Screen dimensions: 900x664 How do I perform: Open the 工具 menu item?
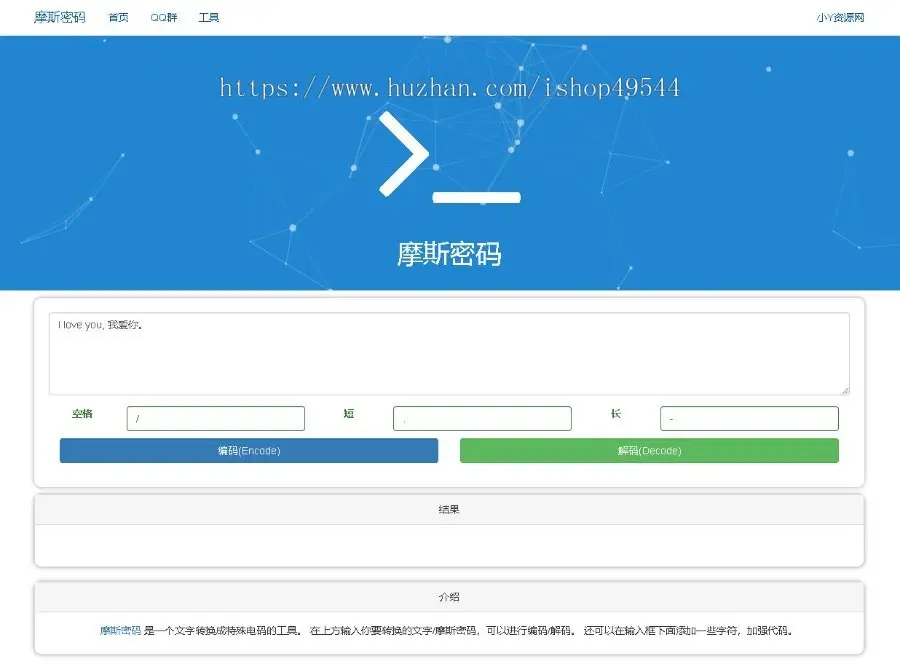pos(208,17)
